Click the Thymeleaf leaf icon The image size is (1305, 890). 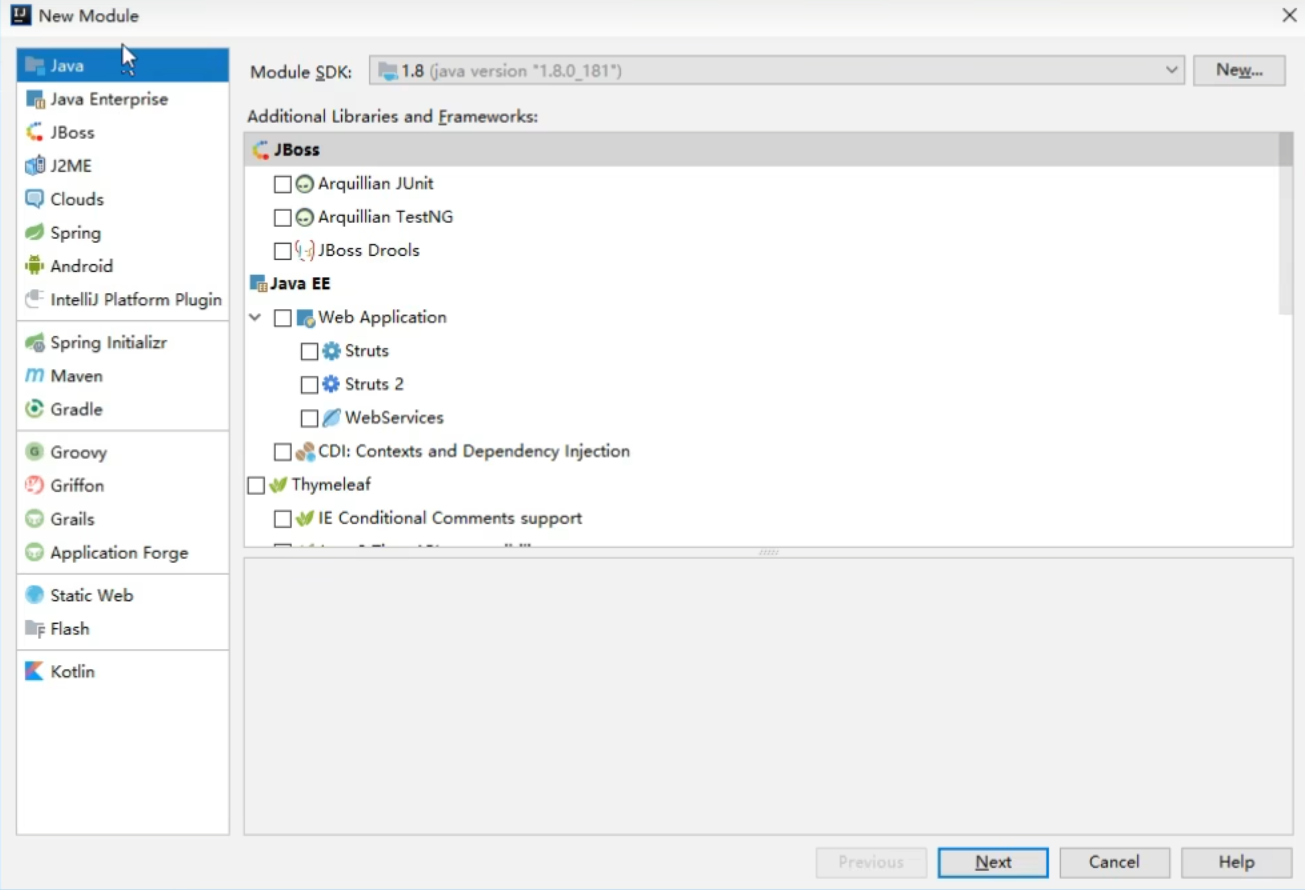pos(278,485)
